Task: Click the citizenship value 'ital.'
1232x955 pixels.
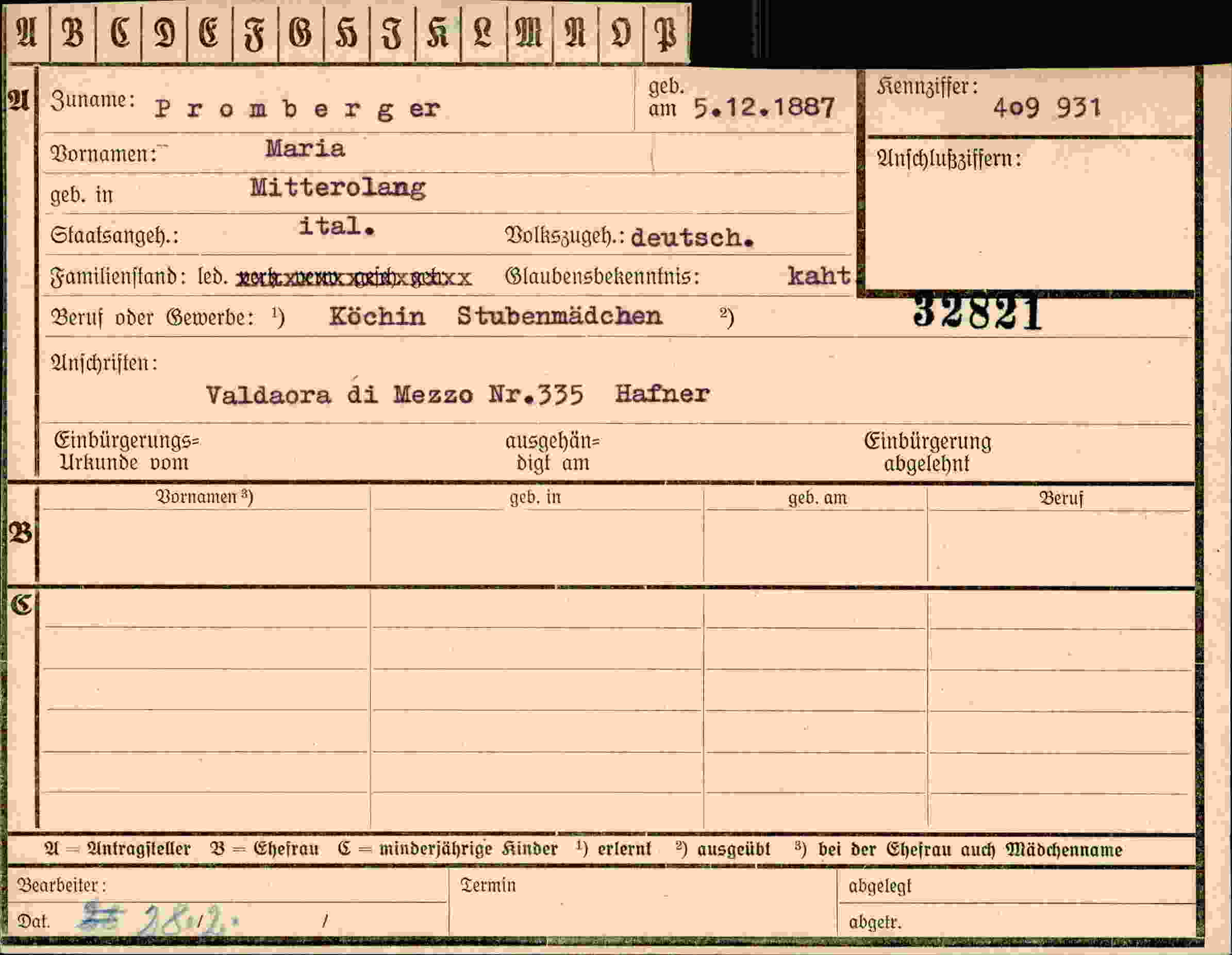Action: [x=337, y=226]
